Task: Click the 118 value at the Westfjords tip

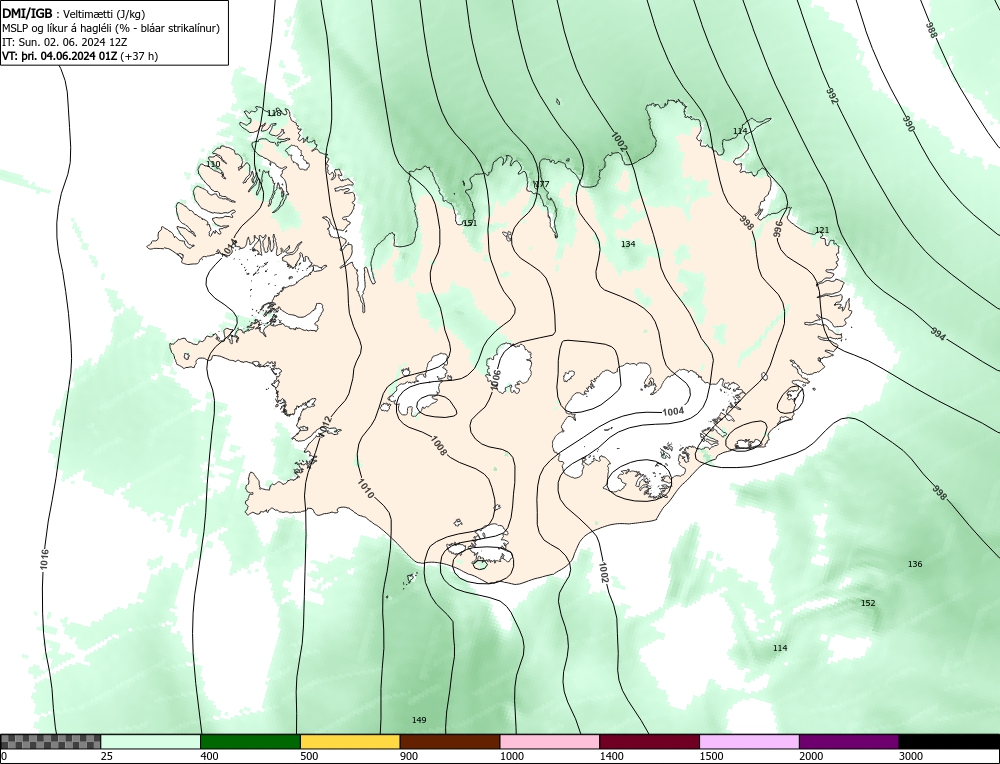Action: click(x=273, y=113)
